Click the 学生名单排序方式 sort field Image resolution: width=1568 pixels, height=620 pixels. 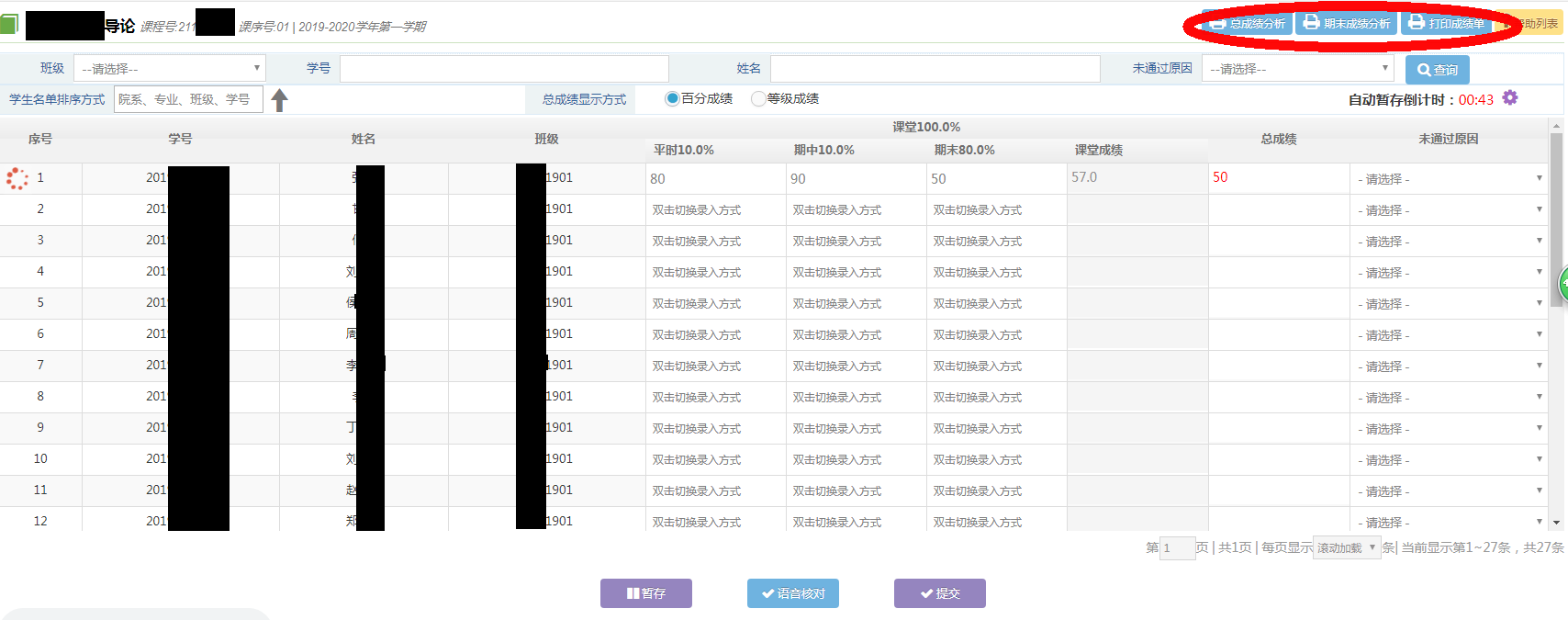click(x=188, y=99)
